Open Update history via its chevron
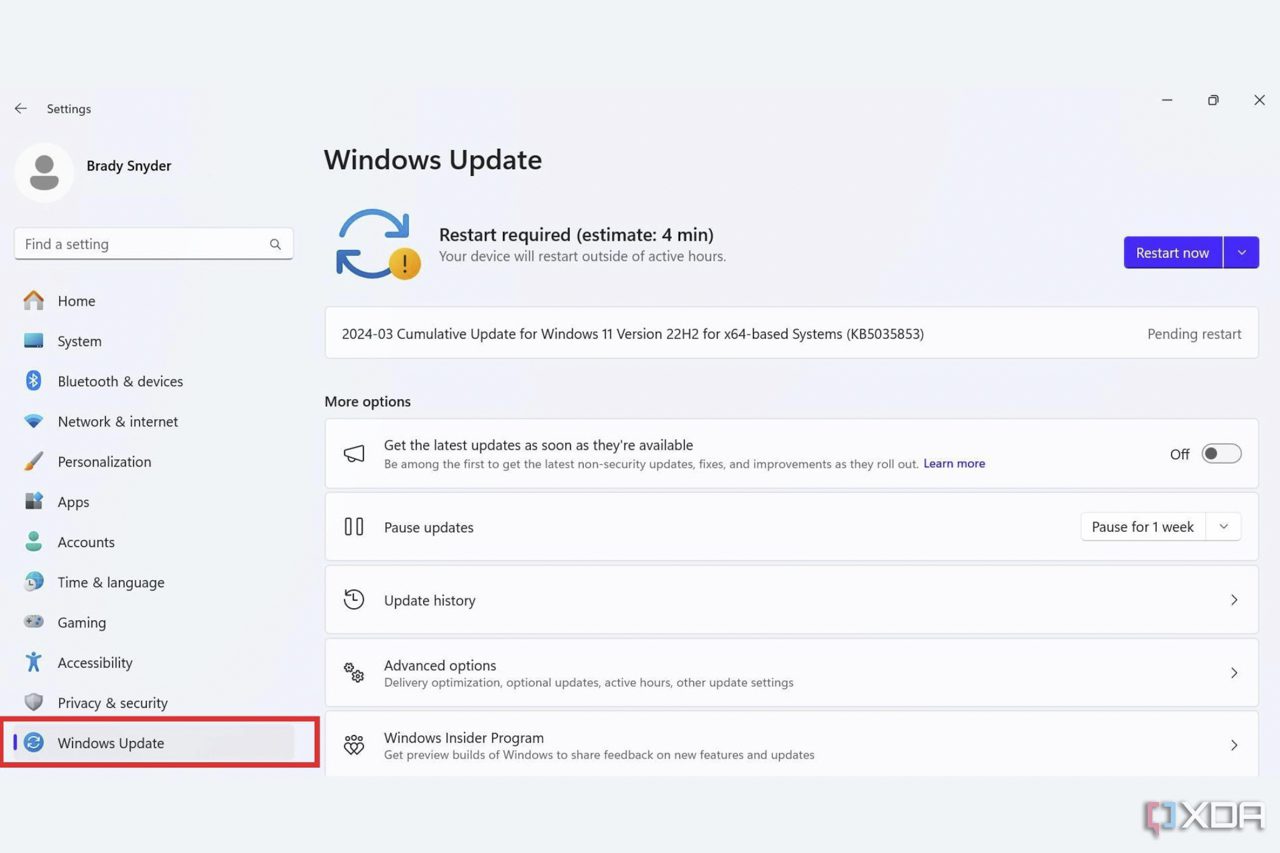This screenshot has width=1280, height=853. coord(1234,600)
